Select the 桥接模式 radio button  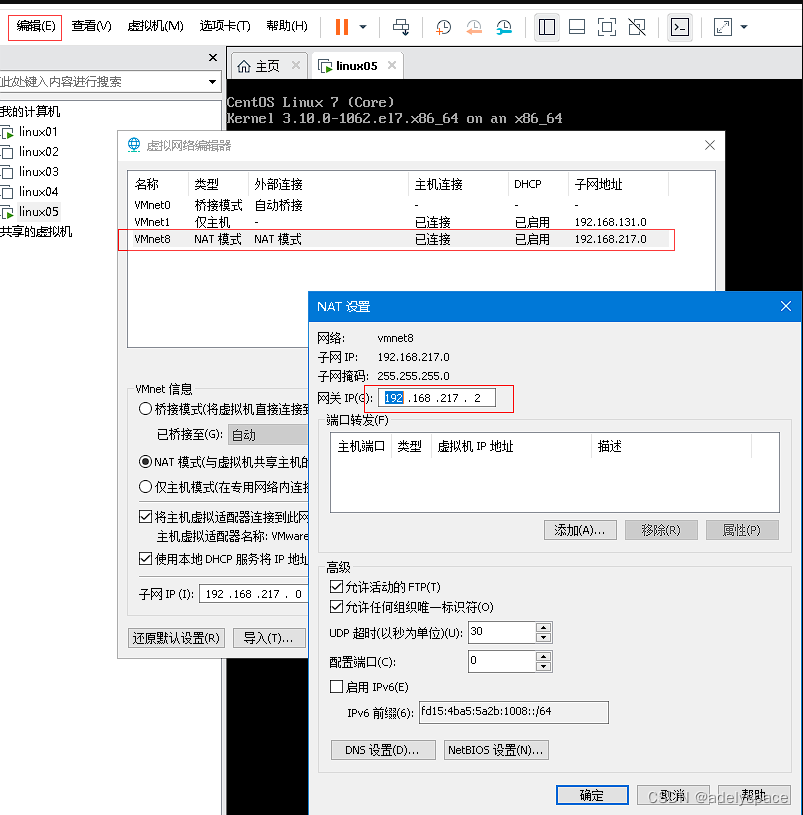point(145,409)
